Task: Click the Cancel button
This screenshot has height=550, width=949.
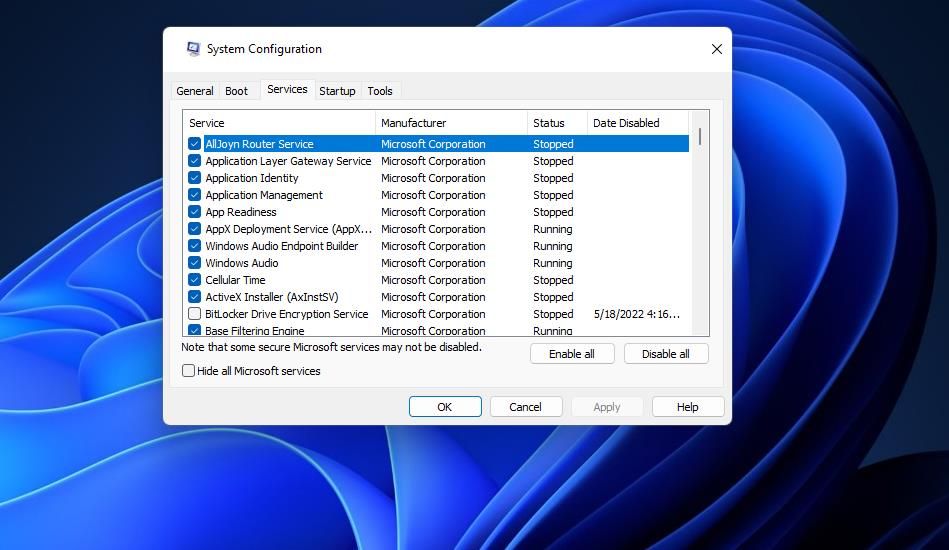Action: pyautogui.click(x=525, y=407)
